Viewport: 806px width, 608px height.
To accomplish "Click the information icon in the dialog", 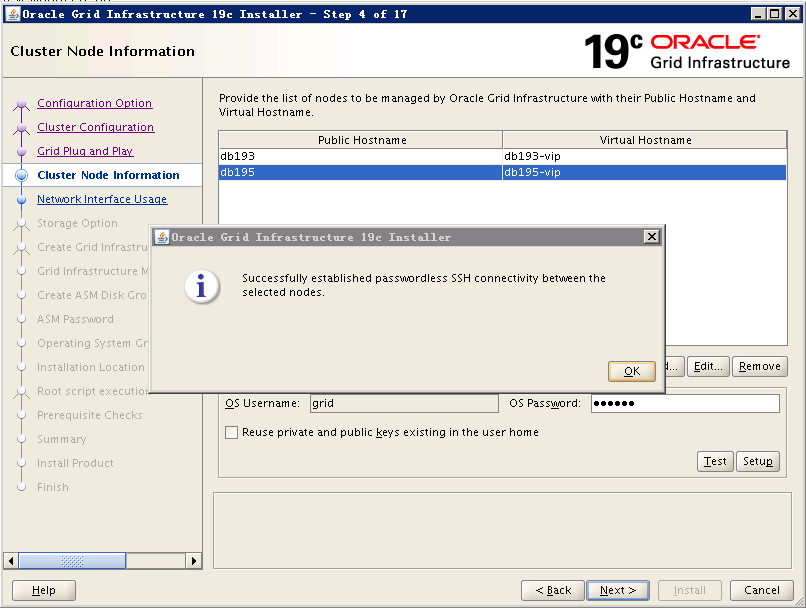I will tap(202, 287).
